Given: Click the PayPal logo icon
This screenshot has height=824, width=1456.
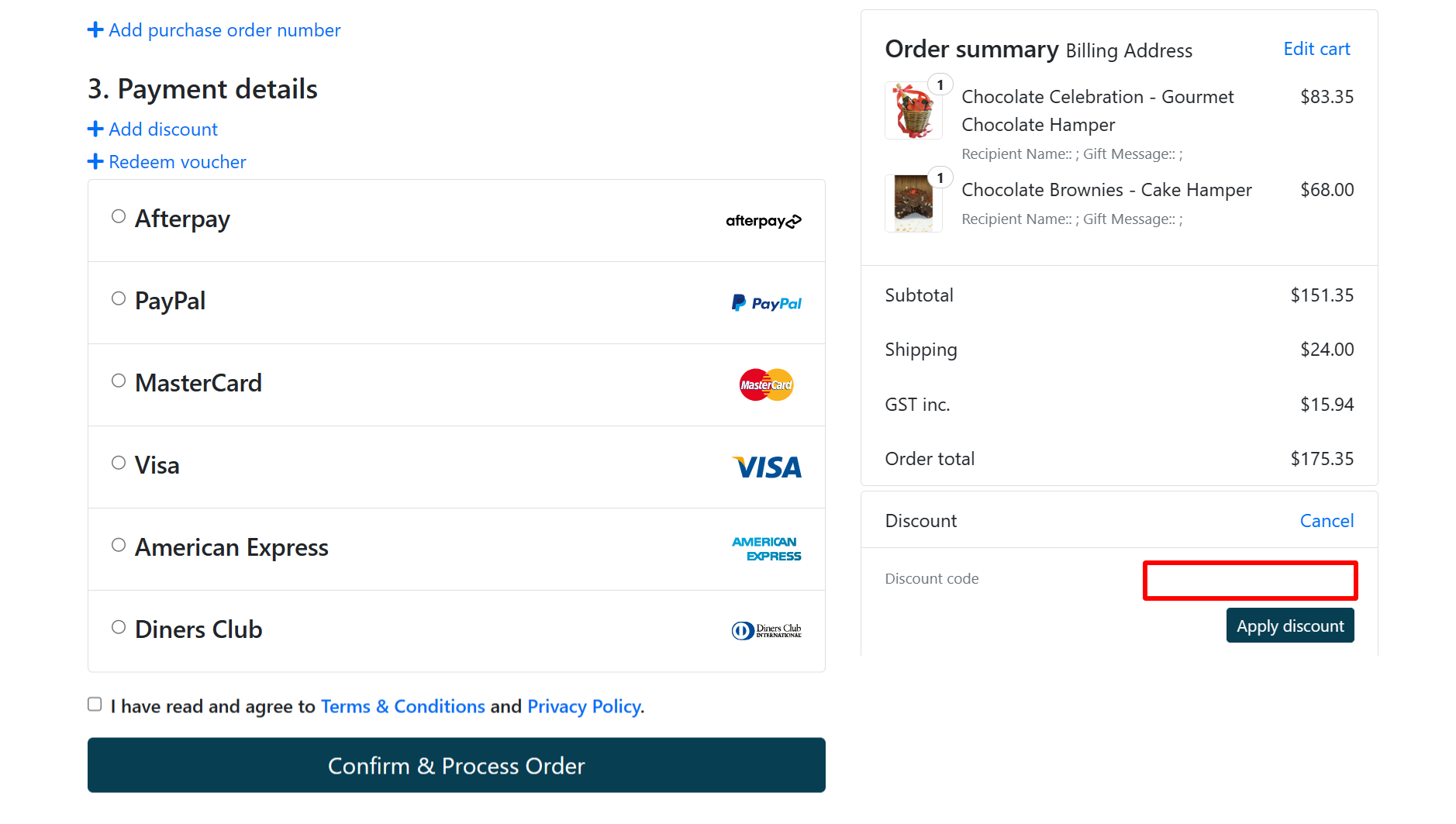Looking at the screenshot, I should [x=766, y=302].
